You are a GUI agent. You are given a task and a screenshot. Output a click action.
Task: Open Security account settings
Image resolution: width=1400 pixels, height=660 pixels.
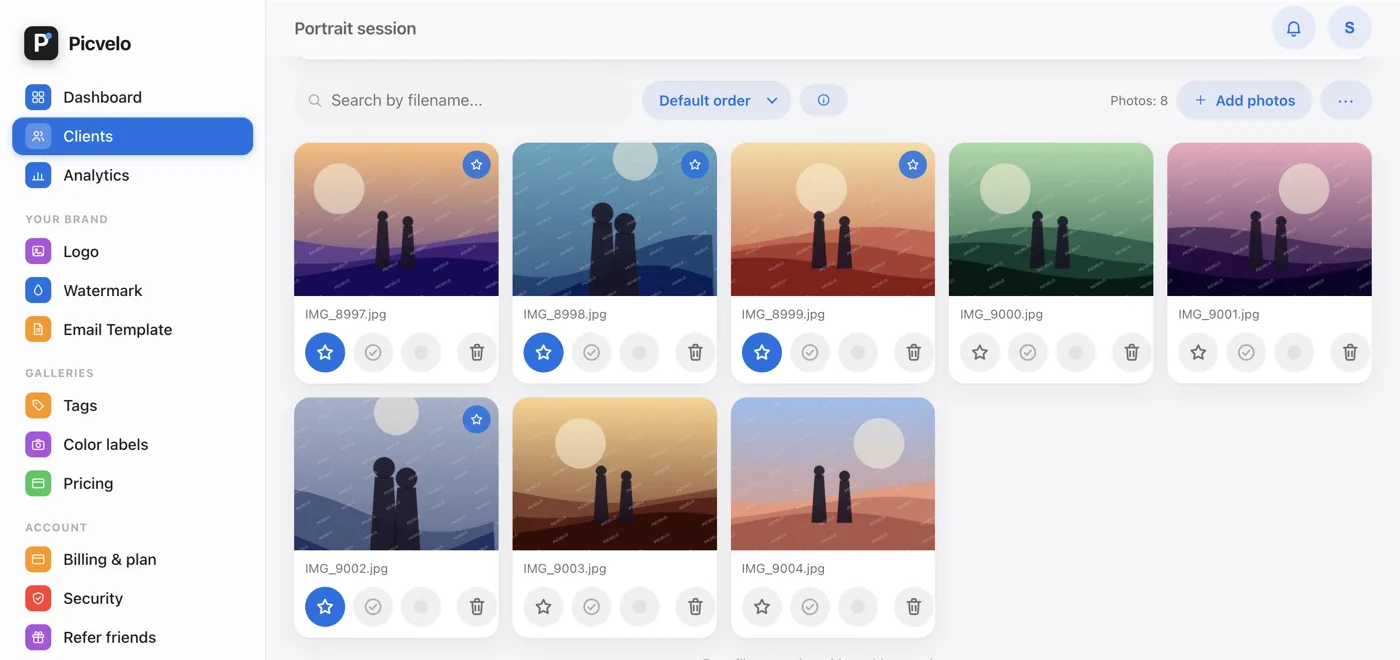132,598
